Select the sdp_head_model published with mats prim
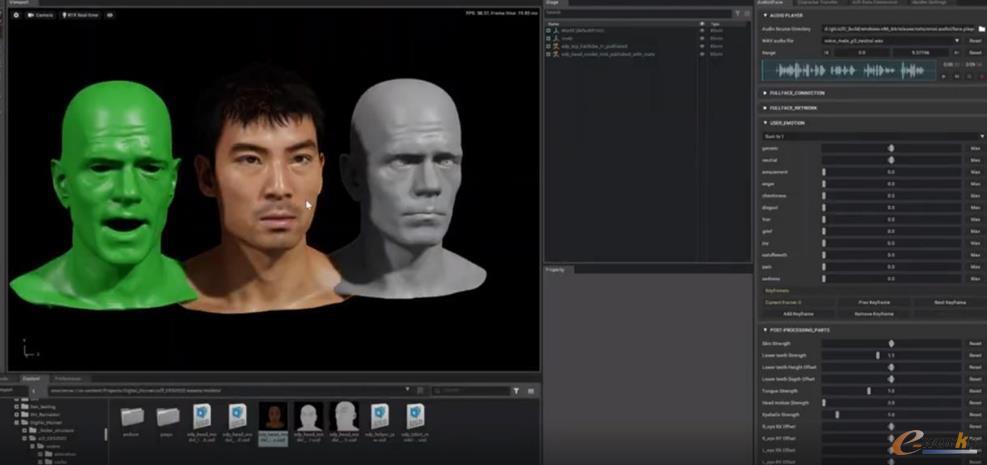 607,54
